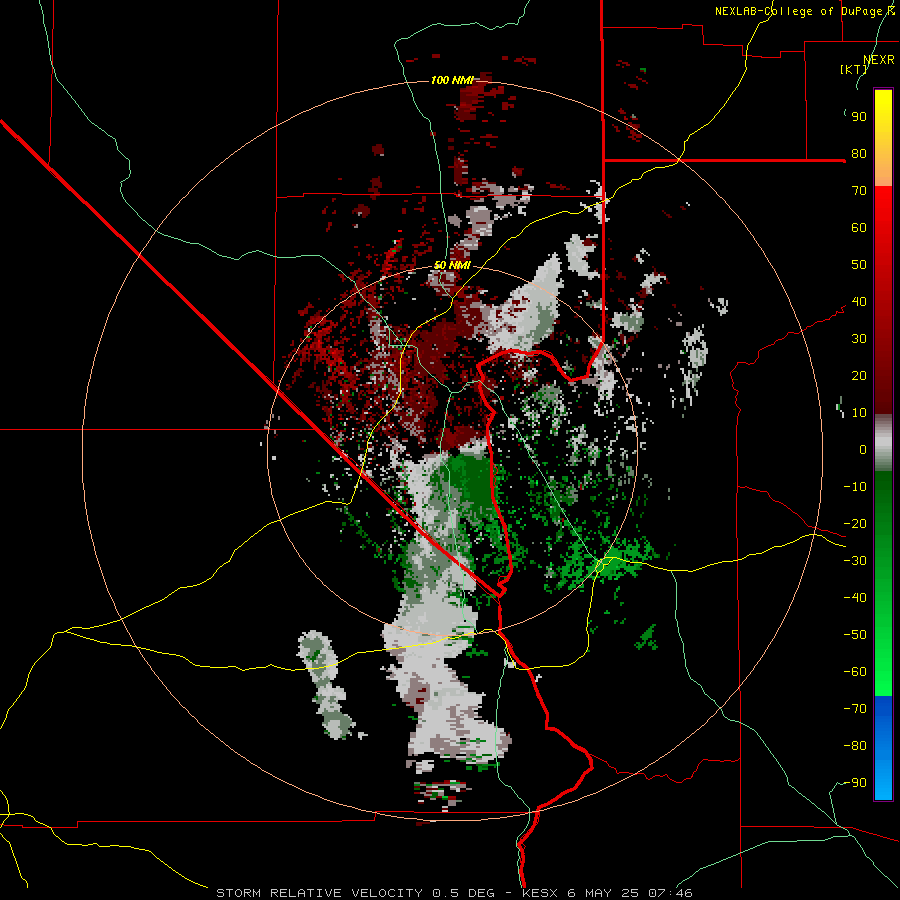Viewport: 900px width, 900px height.
Task: Click the storm relative velocity caption at bottom
Action: coord(454,893)
